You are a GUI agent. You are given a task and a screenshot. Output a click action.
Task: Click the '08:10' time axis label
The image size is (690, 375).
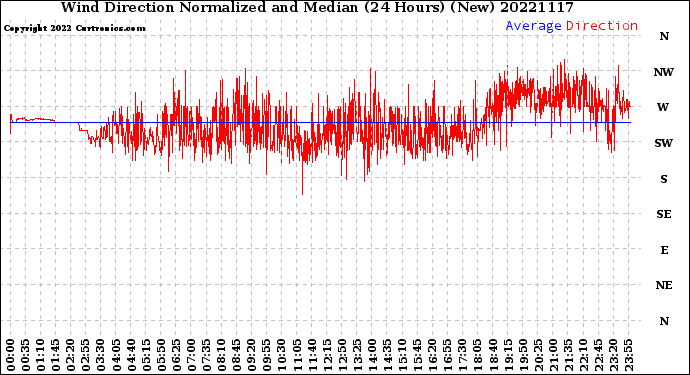(221, 355)
